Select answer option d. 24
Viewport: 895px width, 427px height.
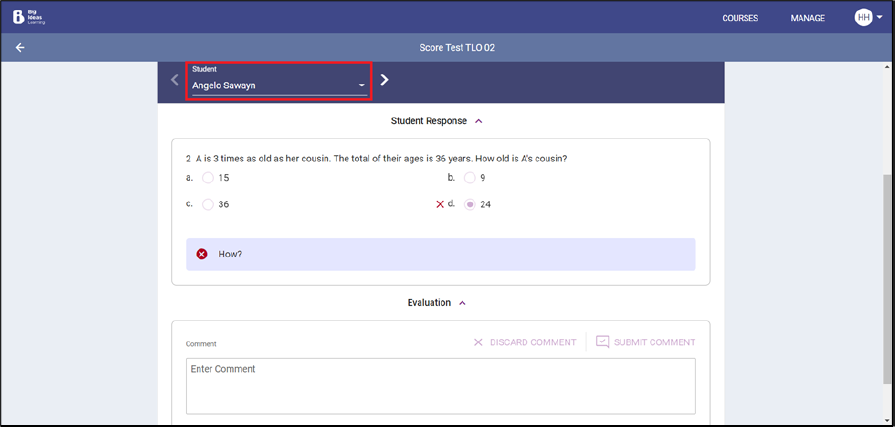tap(469, 204)
